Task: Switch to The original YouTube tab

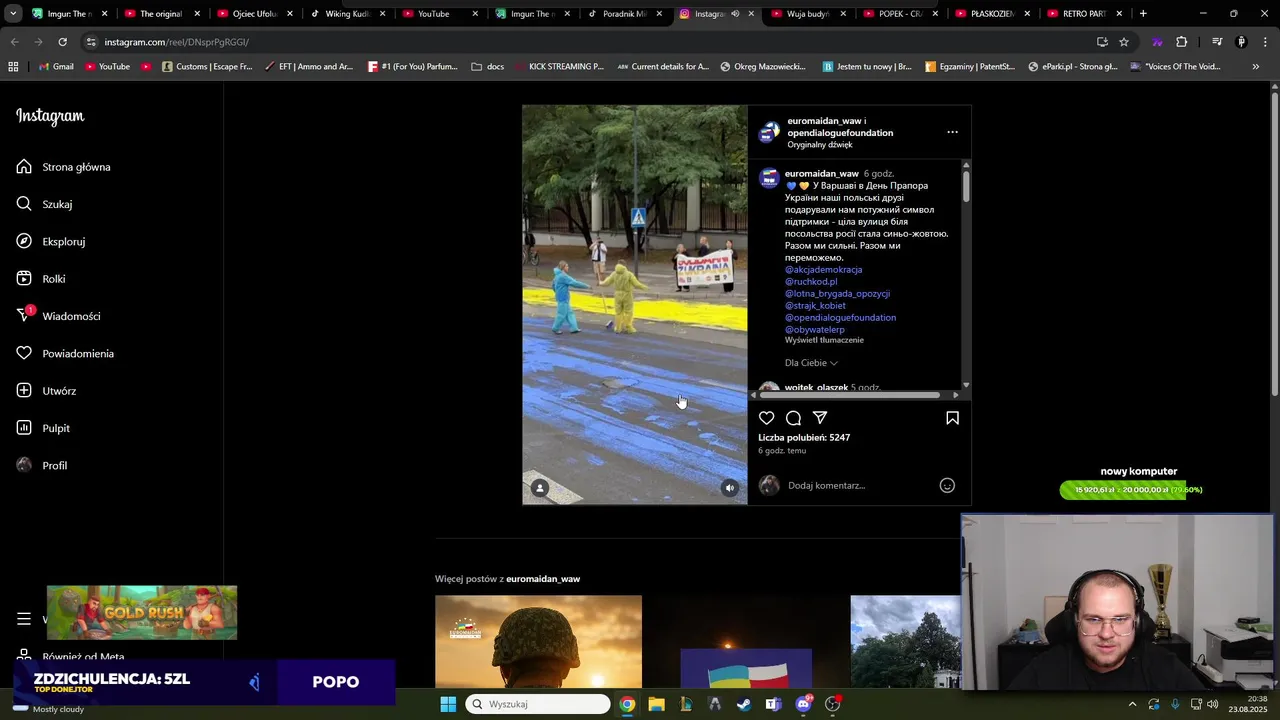Action: (x=161, y=14)
